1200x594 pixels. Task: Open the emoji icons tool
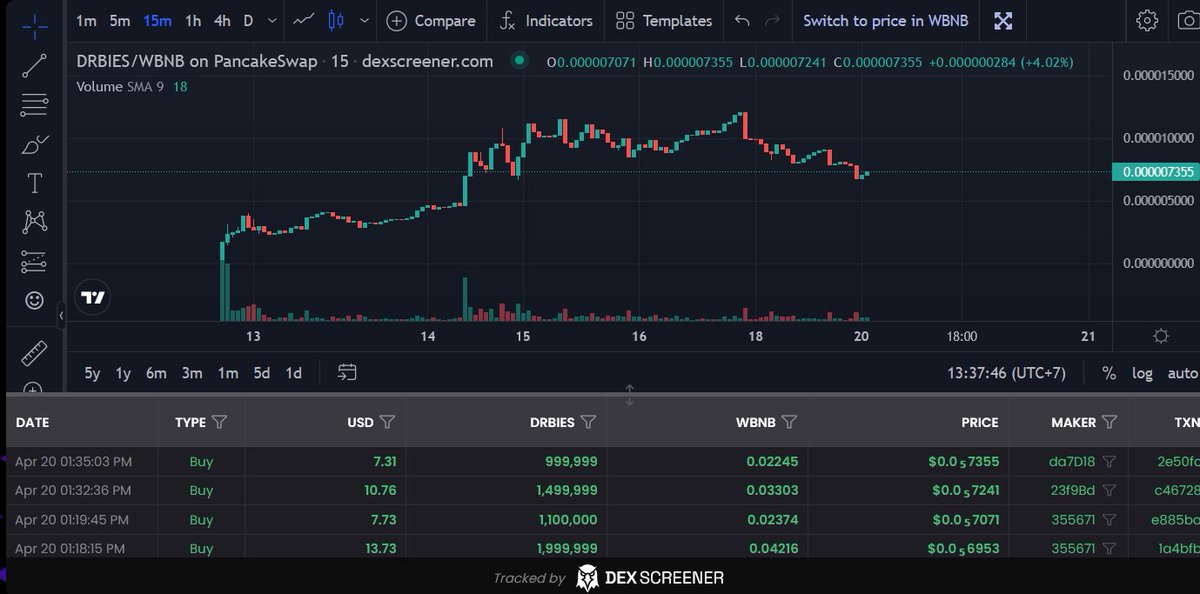coord(34,300)
